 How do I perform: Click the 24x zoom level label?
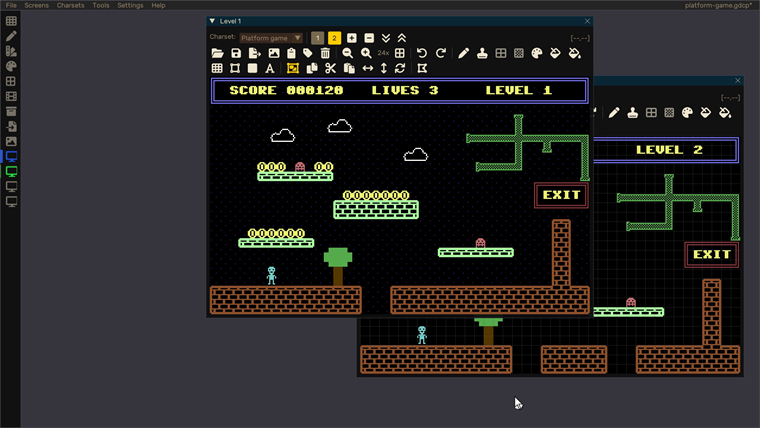coord(383,53)
